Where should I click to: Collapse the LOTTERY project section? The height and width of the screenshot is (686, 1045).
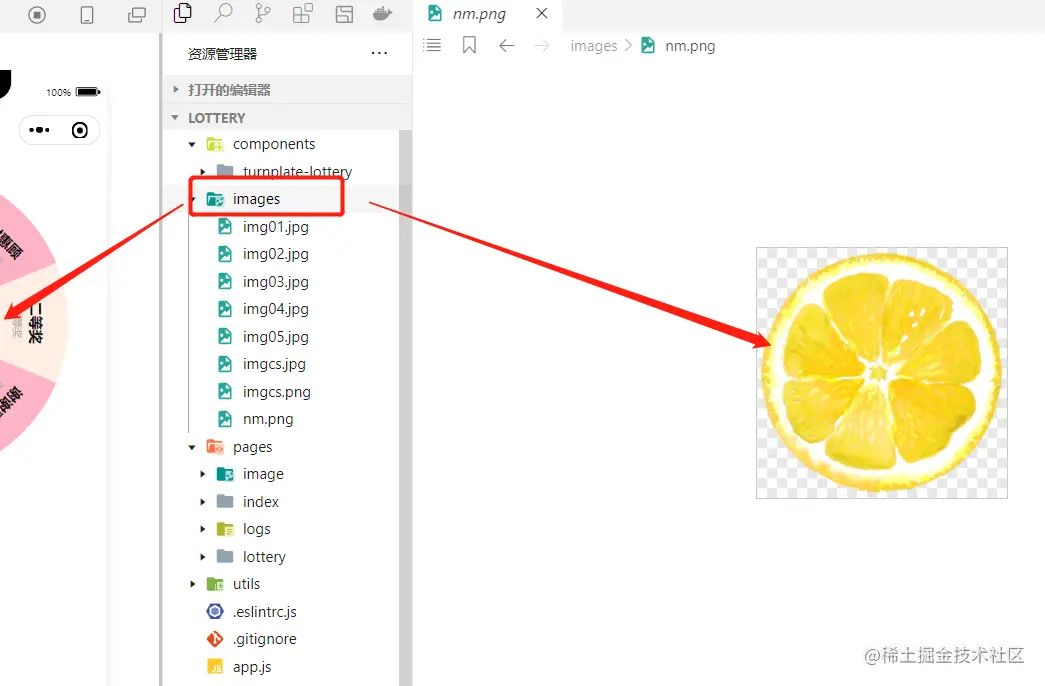click(x=287, y=117)
